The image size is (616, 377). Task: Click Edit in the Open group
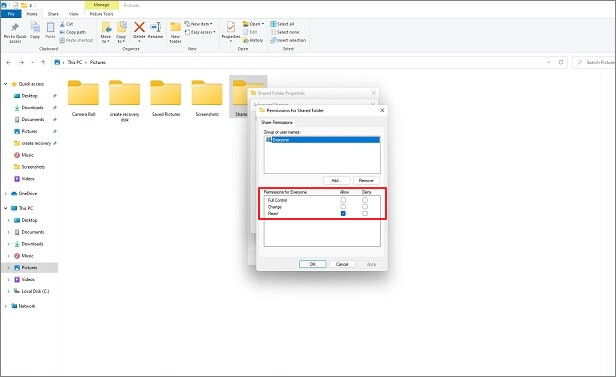250,32
